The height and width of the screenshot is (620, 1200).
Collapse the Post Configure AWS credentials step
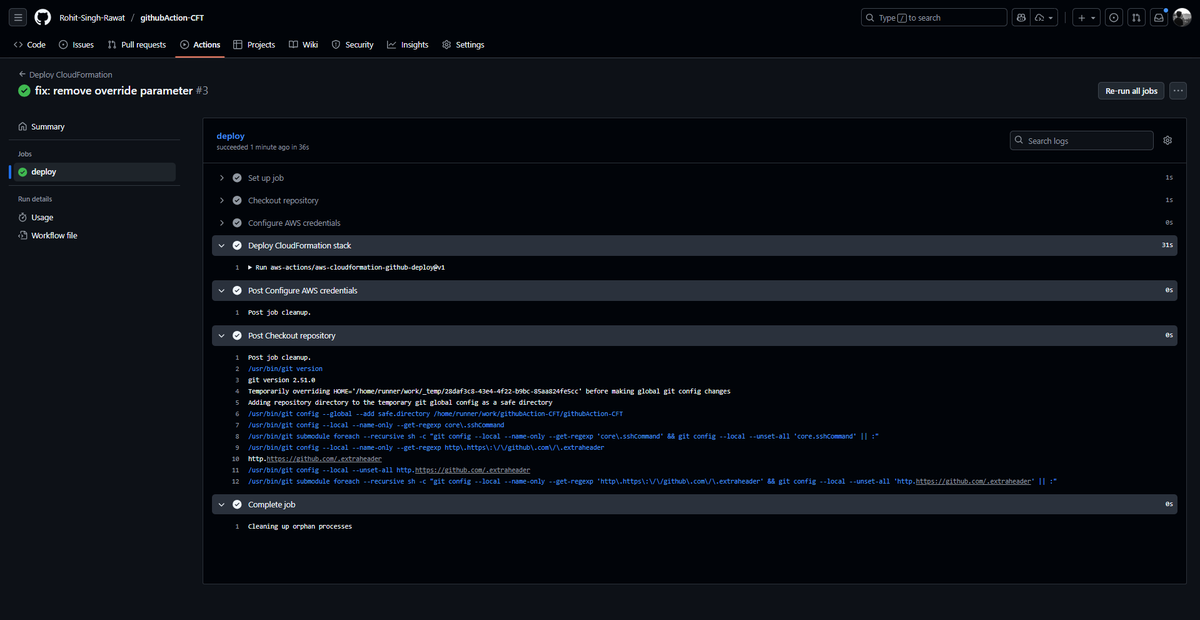tap(694, 290)
